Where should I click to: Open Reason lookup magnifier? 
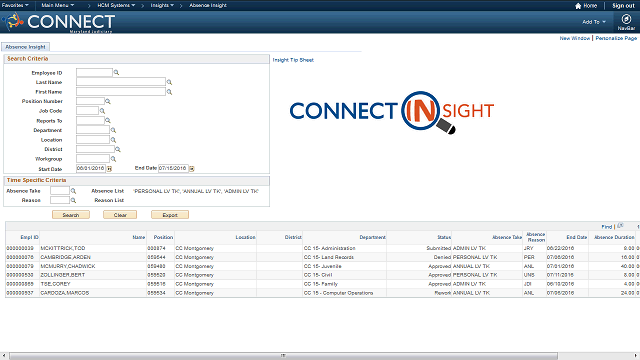73,200
